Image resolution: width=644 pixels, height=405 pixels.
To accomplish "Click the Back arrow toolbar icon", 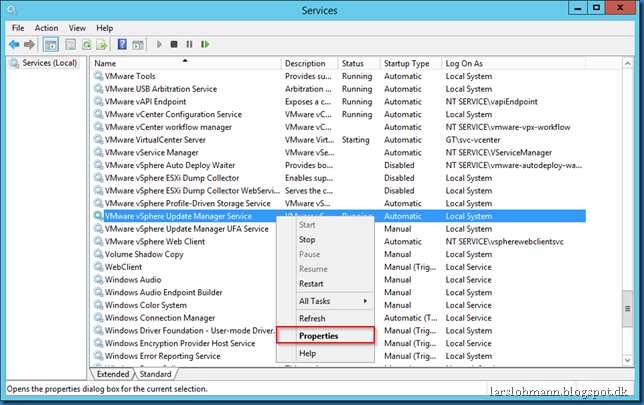I will pos(14,44).
